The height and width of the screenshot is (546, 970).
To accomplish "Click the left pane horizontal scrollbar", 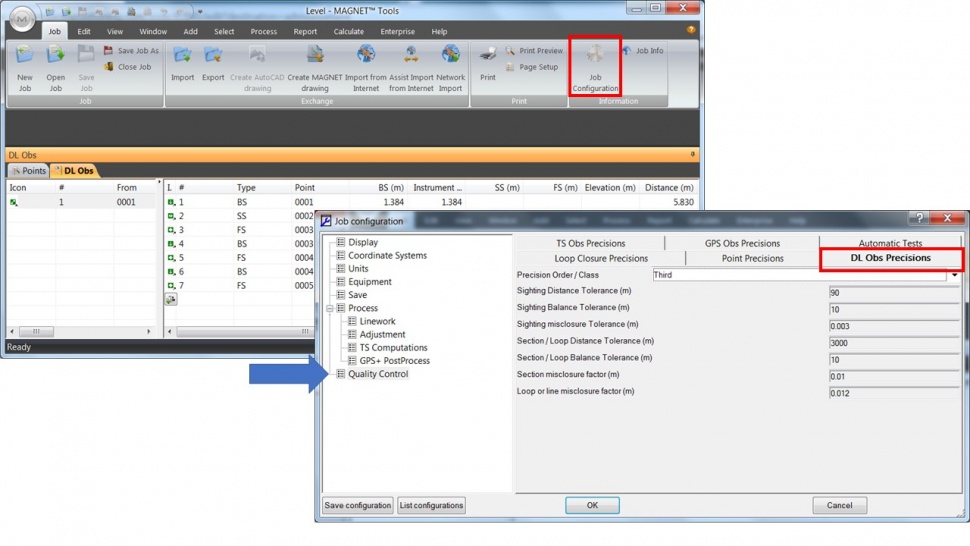I will click(x=80, y=331).
